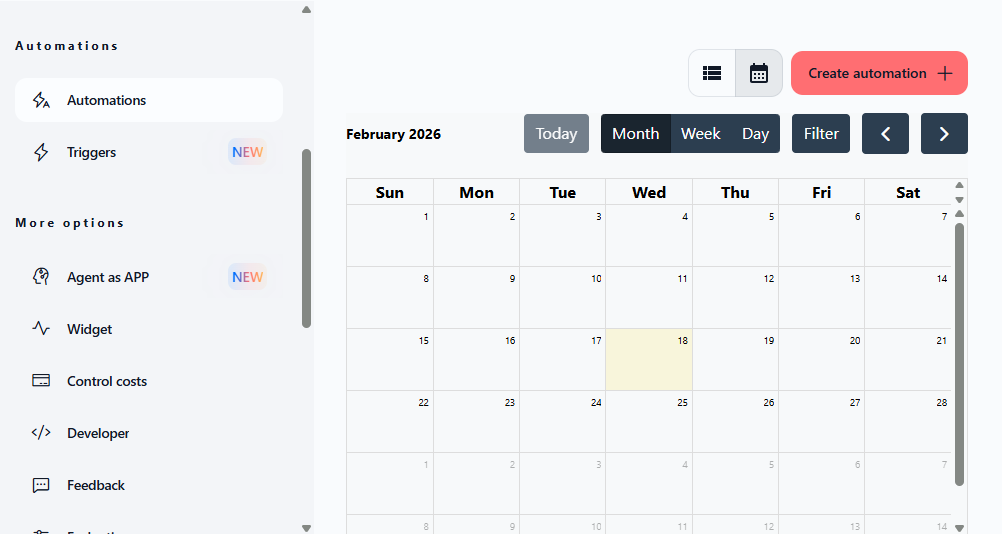The width and height of the screenshot is (1002, 534).
Task: Select the Week calendar view
Action: point(700,134)
